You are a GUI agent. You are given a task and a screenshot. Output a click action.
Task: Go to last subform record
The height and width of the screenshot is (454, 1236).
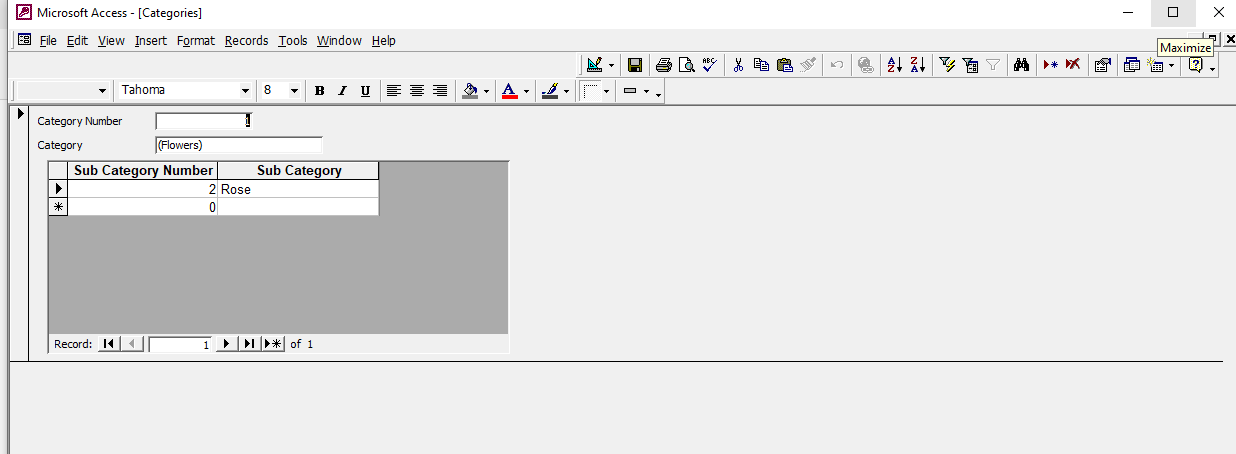coord(249,344)
